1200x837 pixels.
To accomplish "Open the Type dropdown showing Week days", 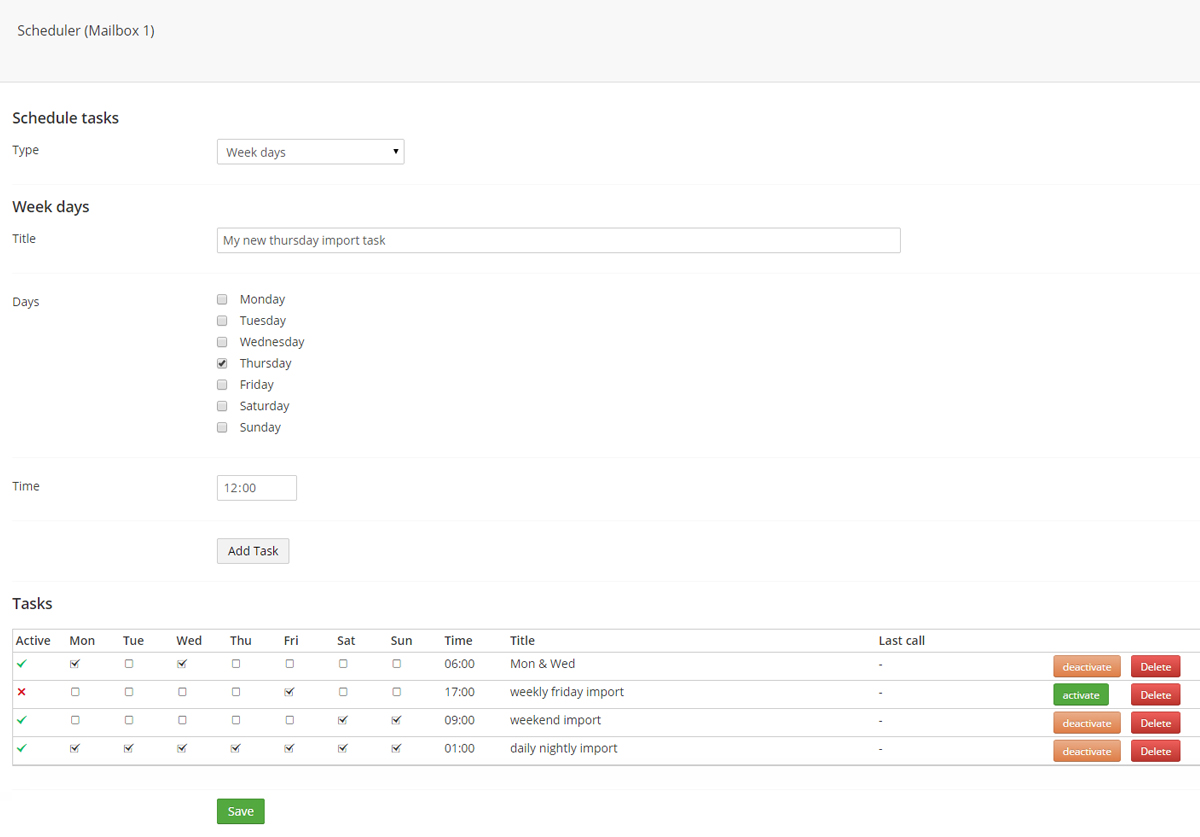I will [x=310, y=152].
